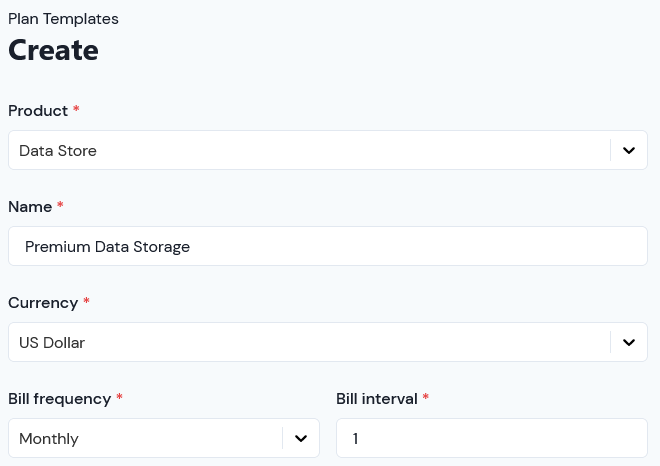This screenshot has height=466, width=660.
Task: Open the Bill frequency select showing Monthly
Action: (164, 438)
